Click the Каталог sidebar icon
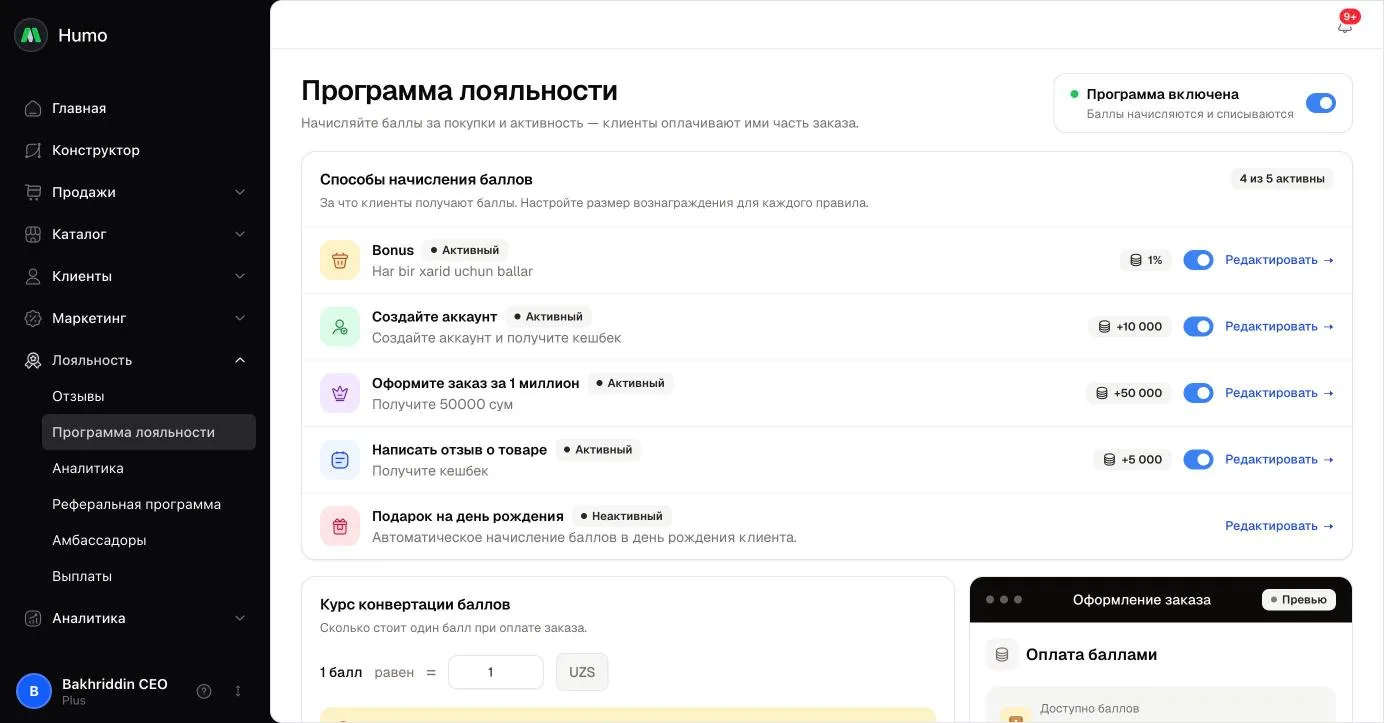Screen dimensions: 1384x723 pos(33,234)
